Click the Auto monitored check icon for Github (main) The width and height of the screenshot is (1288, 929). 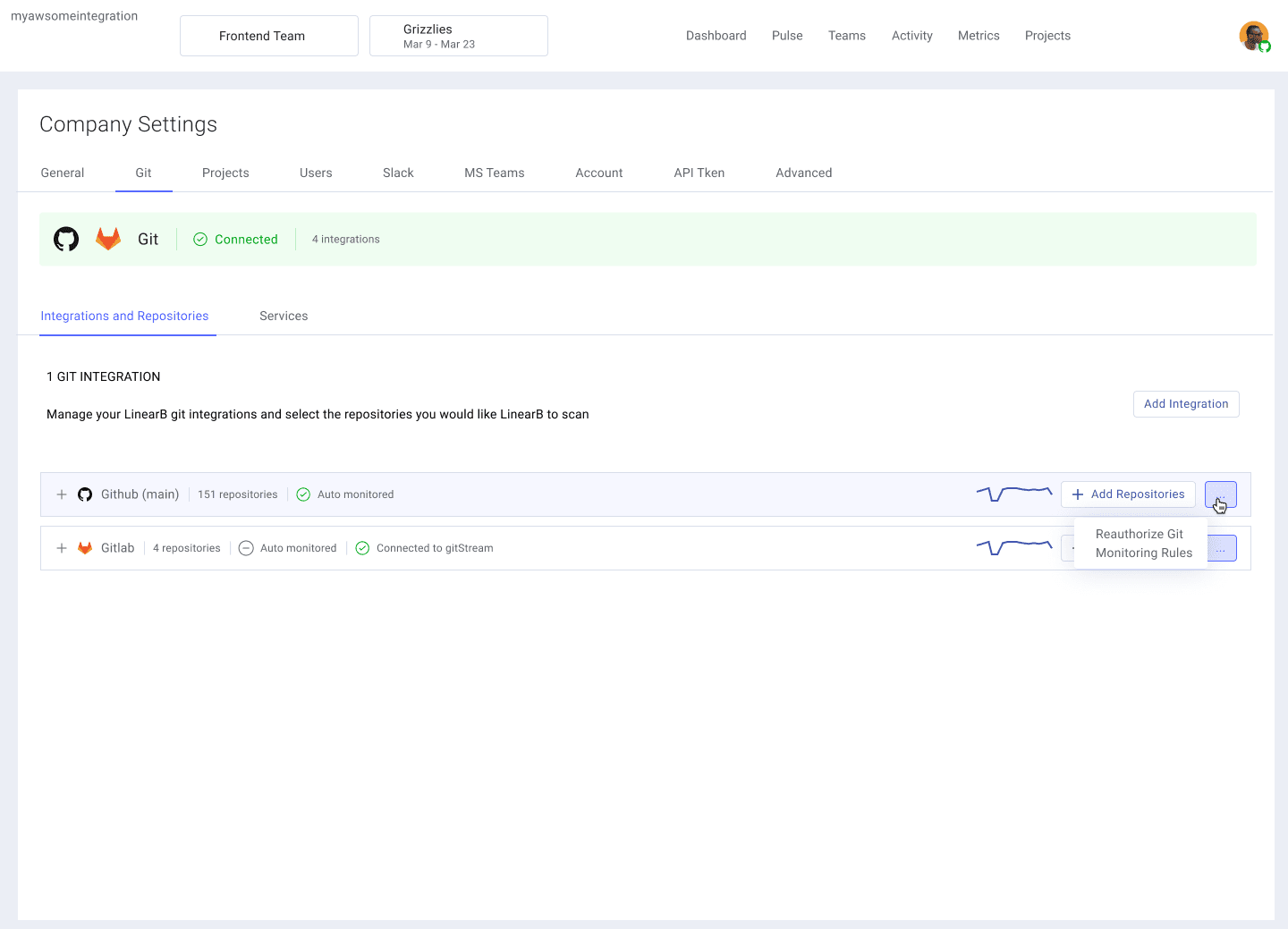[303, 494]
